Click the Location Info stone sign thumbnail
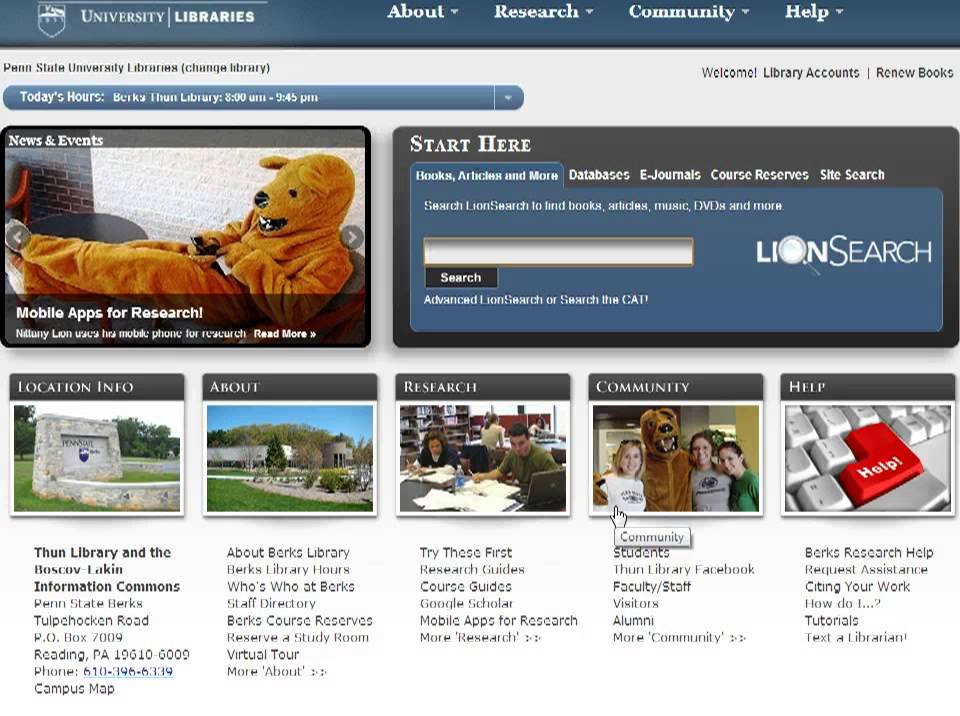This screenshot has height=716, width=960. pyautogui.click(x=97, y=458)
